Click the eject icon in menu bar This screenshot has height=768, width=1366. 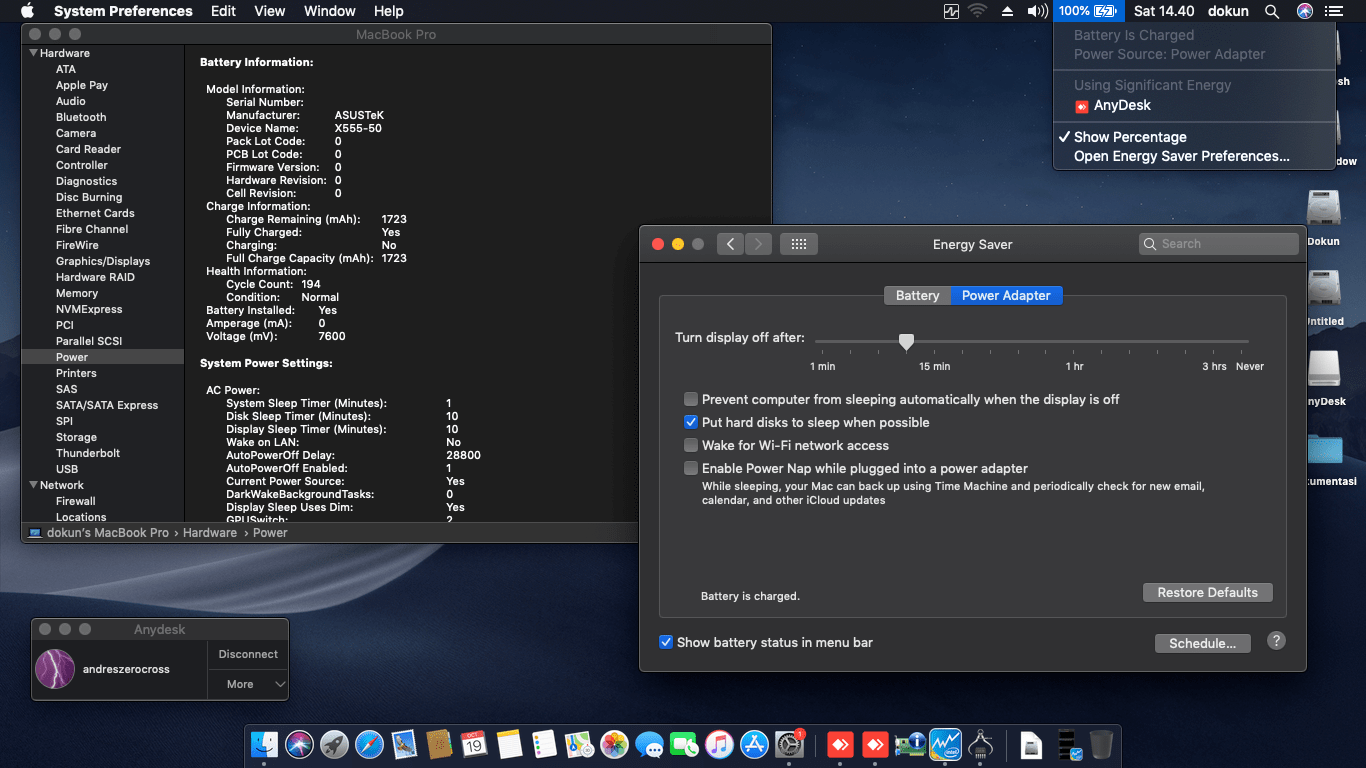click(x=1007, y=11)
